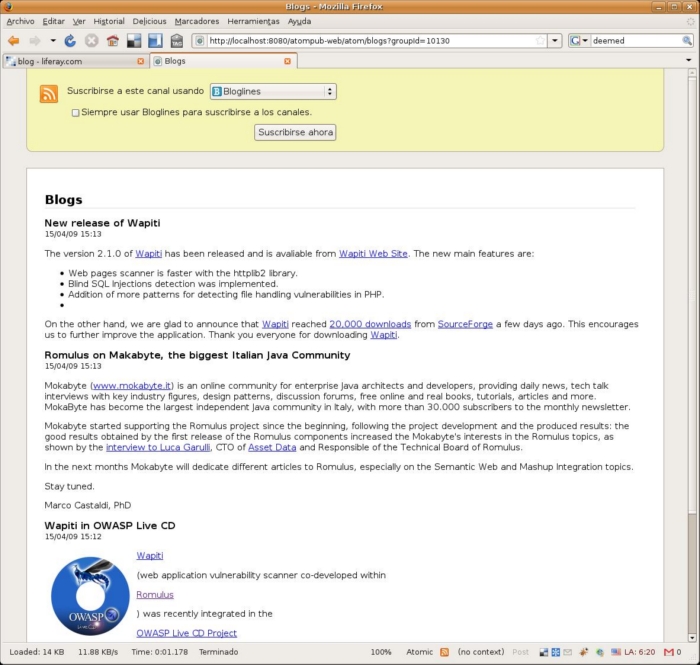Image resolution: width=700 pixels, height=665 pixels.
Task: Open the search engine selector dropdown
Action: click(x=579, y=41)
